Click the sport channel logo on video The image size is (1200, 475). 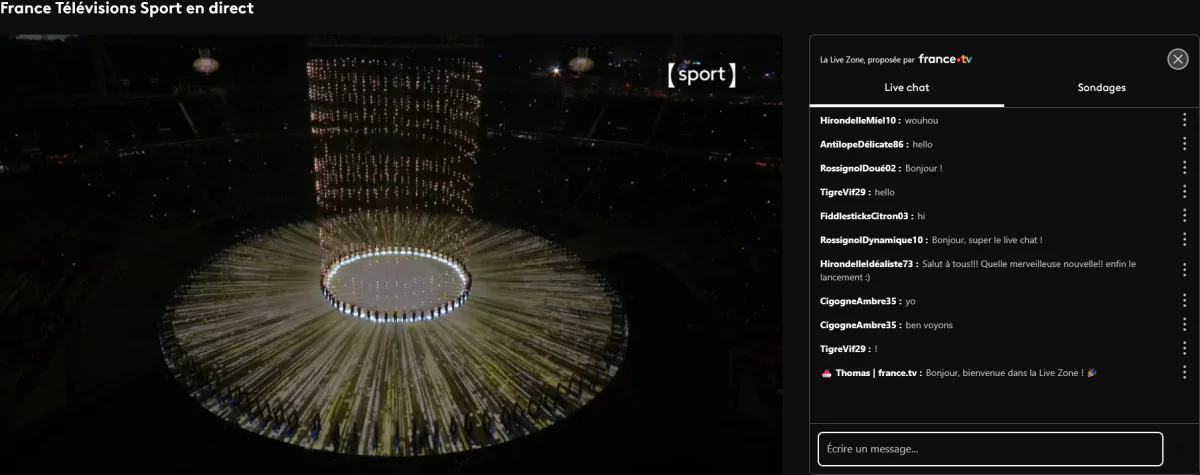coord(701,75)
